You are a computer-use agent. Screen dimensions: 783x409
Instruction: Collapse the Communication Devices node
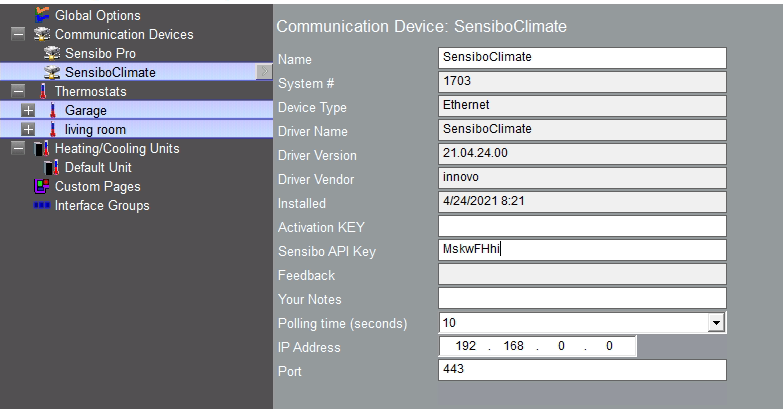click(18, 34)
